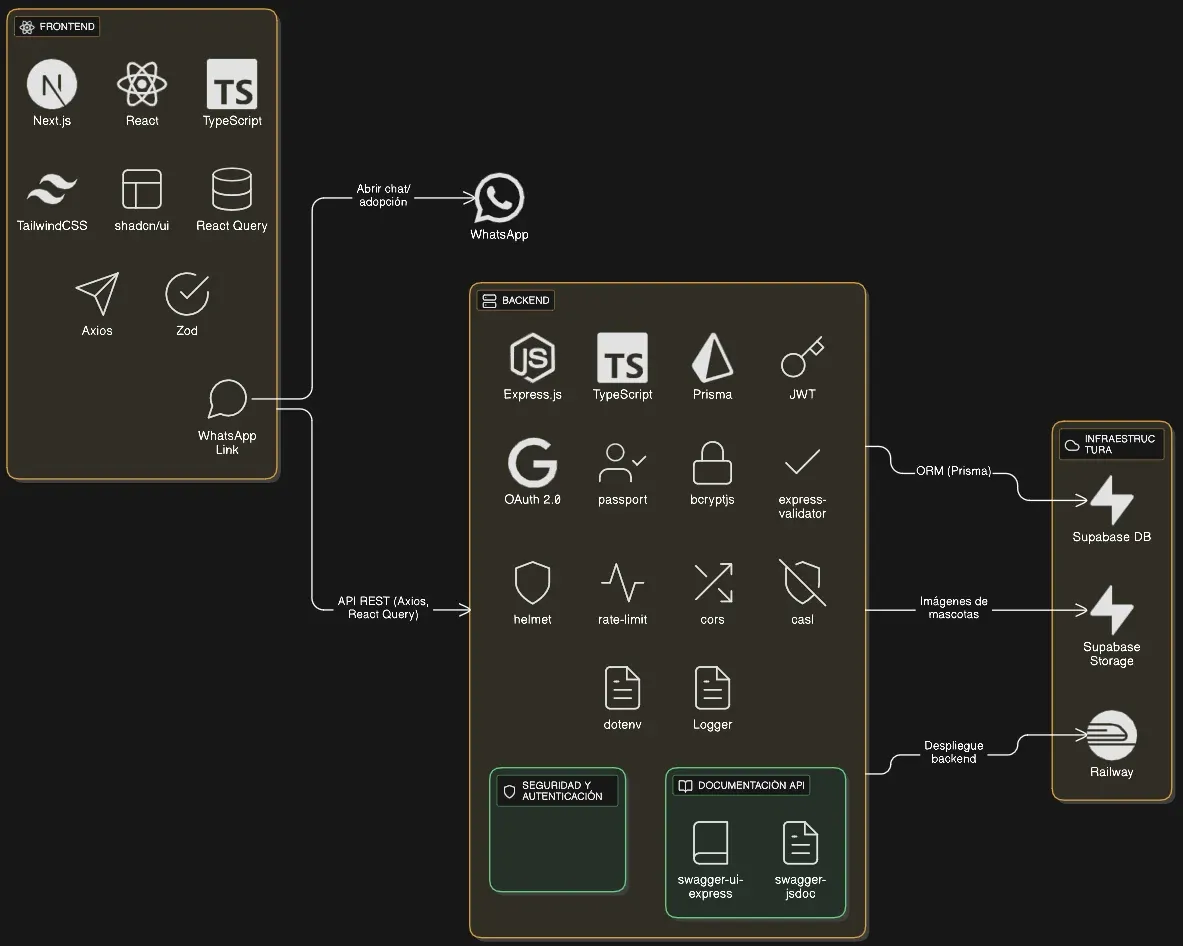This screenshot has height=946, width=1183.
Task: Select the Zod checkmark circle icon
Action: [x=187, y=294]
